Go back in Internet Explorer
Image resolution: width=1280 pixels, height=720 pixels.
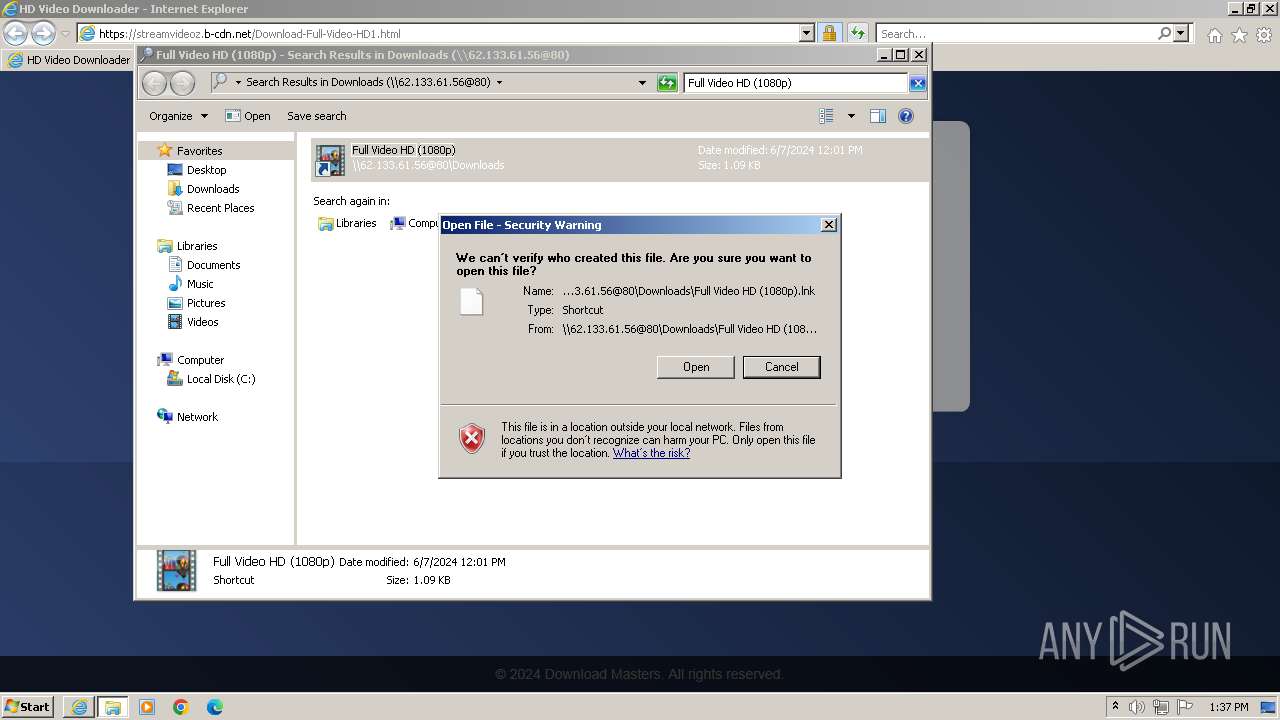tap(16, 34)
